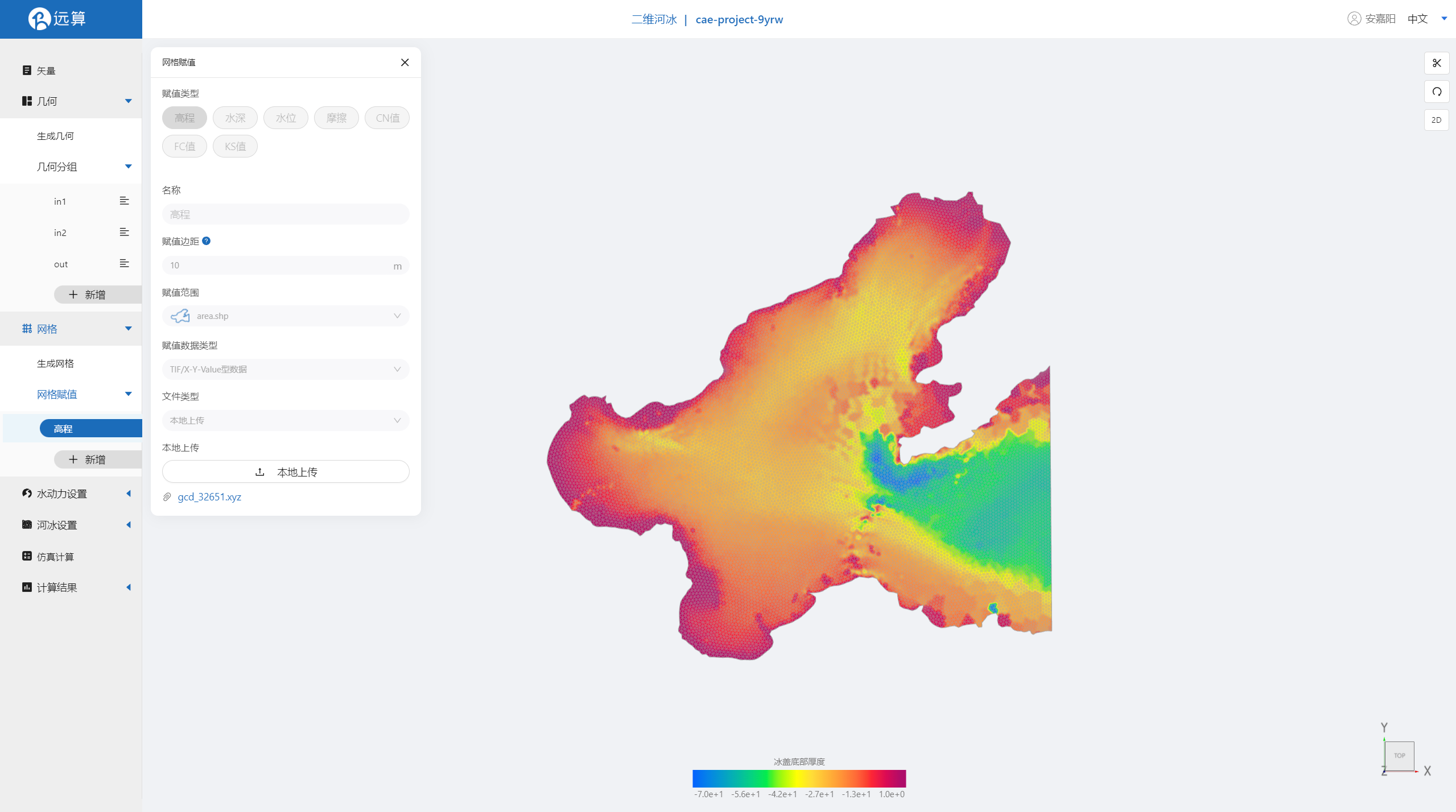Screen dimensions: 1456x812
Task: Click the help icon beside 赋值边距
Action: coord(207,241)
